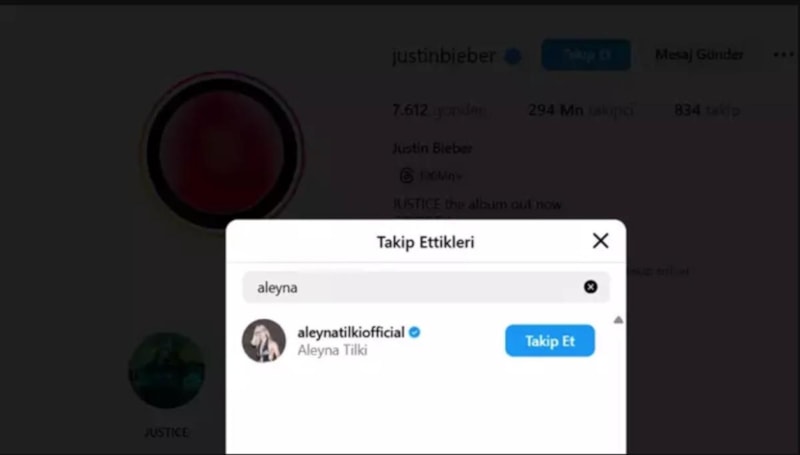Open aleynatilkiofficial profile picture
This screenshot has height=455, width=800.
pos(264,341)
